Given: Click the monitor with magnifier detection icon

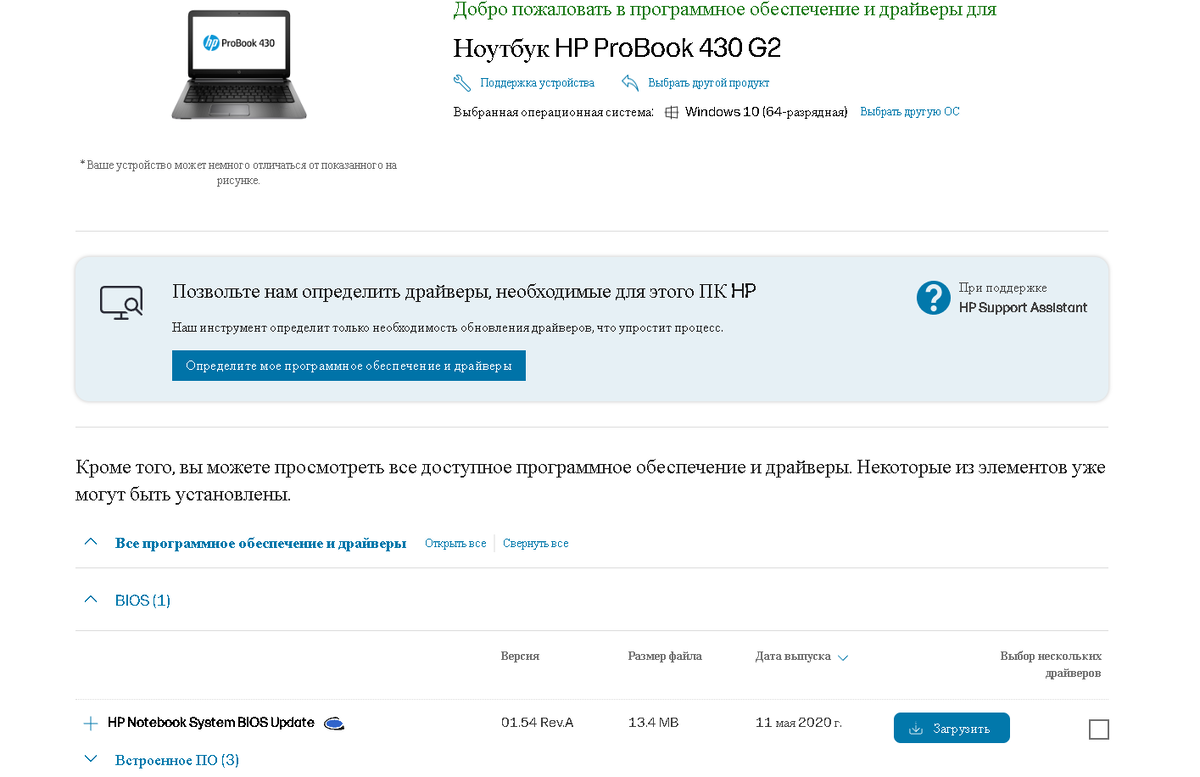Looking at the screenshot, I should [x=121, y=302].
